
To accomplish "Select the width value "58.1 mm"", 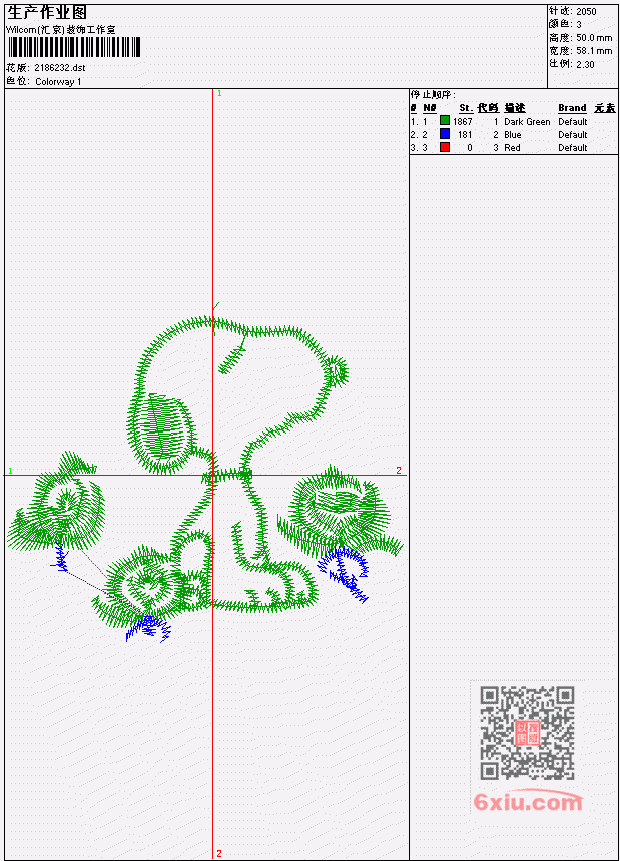I will tap(594, 51).
